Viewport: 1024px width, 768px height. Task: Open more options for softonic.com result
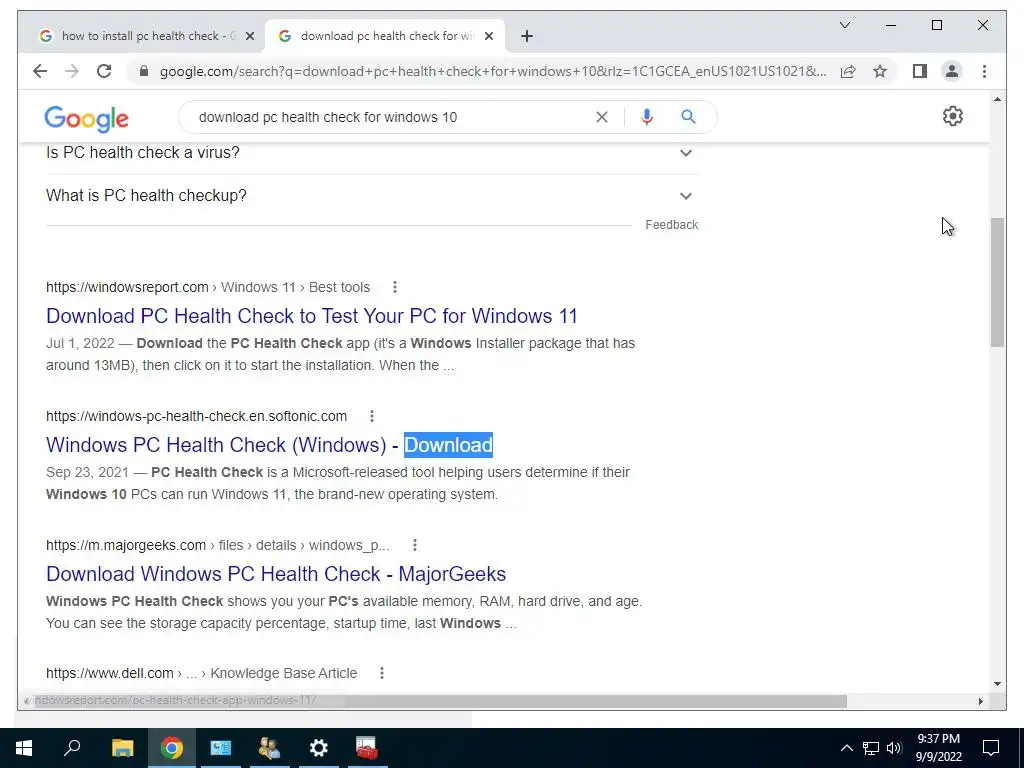pyautogui.click(x=372, y=416)
